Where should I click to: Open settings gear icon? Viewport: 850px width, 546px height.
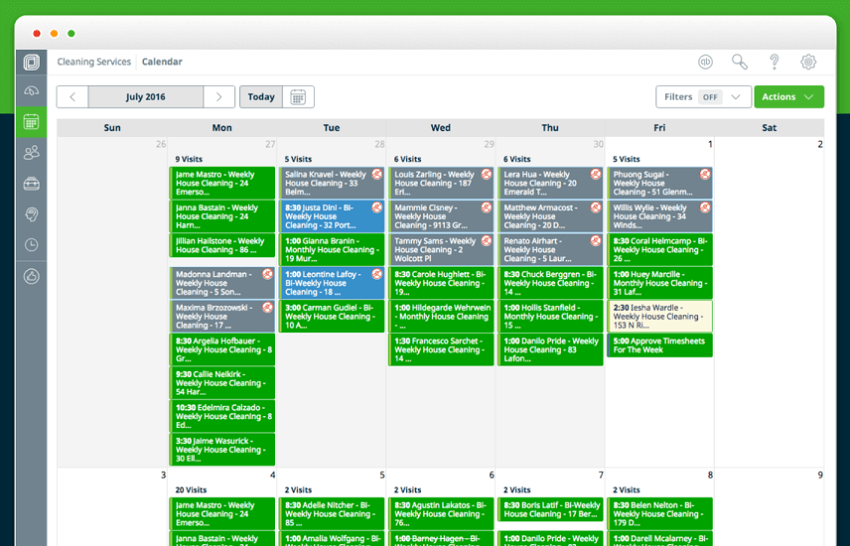[808, 62]
